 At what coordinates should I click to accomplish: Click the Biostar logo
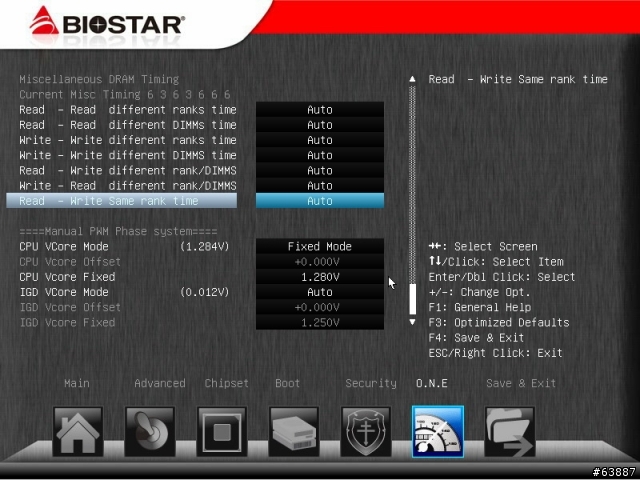coord(107,24)
